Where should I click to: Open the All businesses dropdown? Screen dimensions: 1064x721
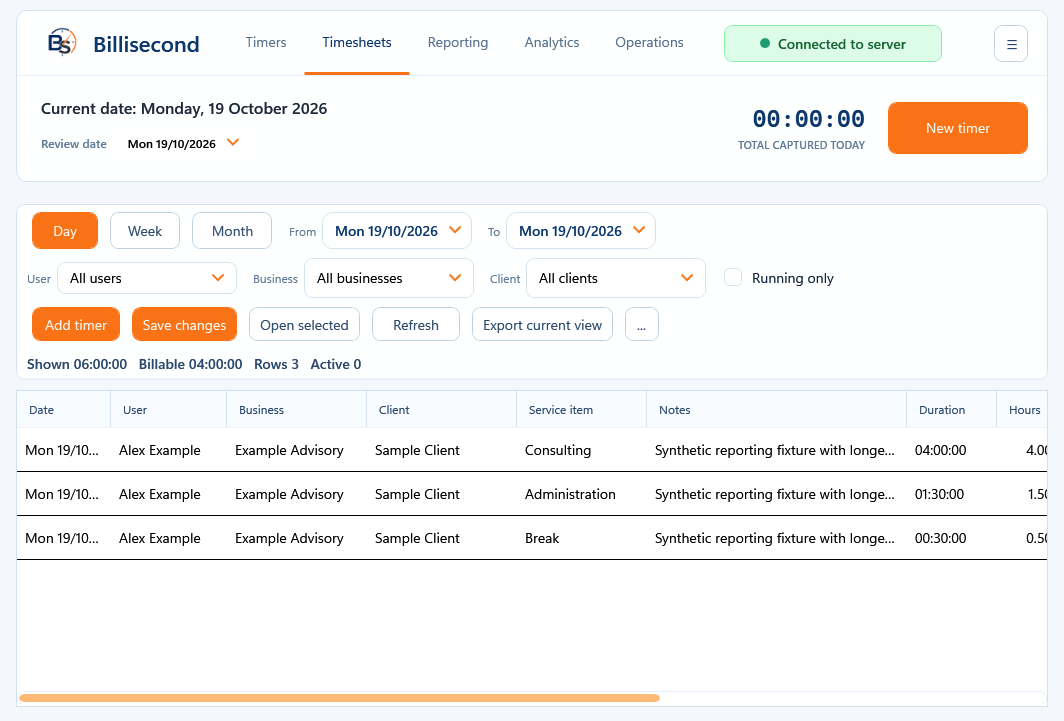pyautogui.click(x=389, y=278)
